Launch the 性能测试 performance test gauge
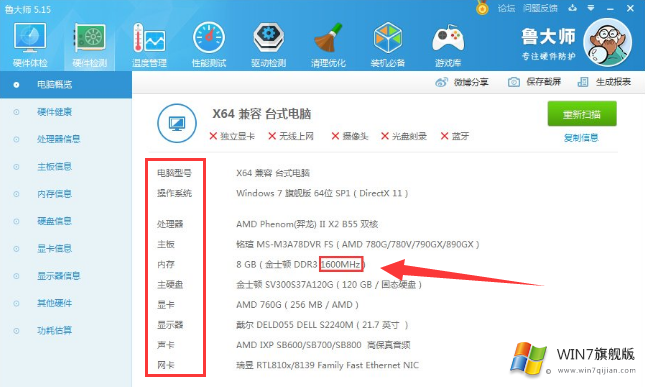The image size is (645, 387). tap(209, 45)
